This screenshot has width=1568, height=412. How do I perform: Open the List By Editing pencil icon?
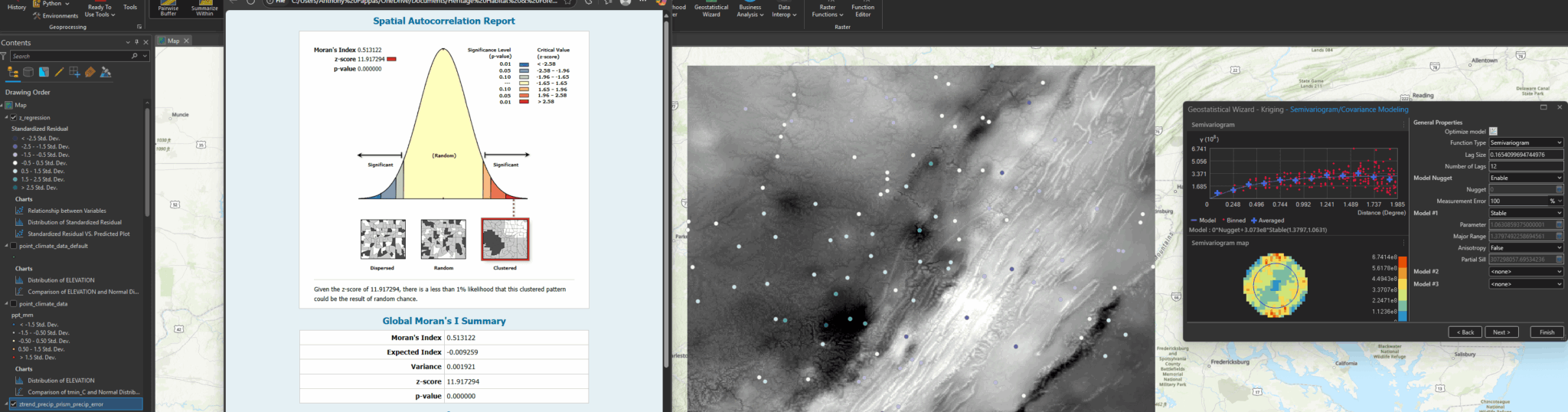coord(59,73)
